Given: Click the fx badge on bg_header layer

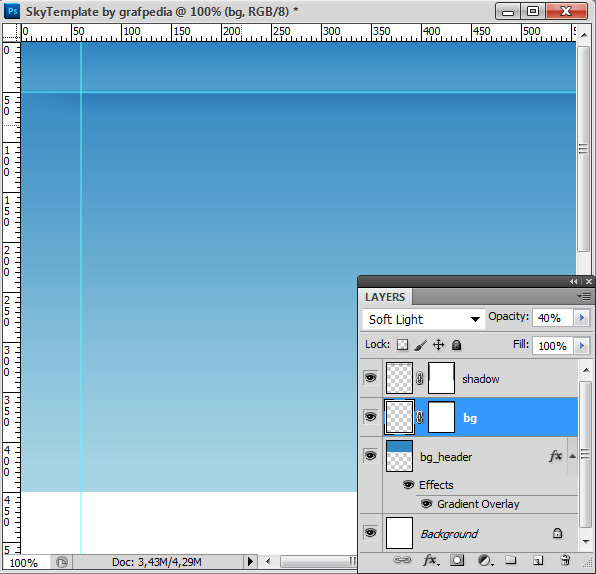Looking at the screenshot, I should tap(555, 456).
